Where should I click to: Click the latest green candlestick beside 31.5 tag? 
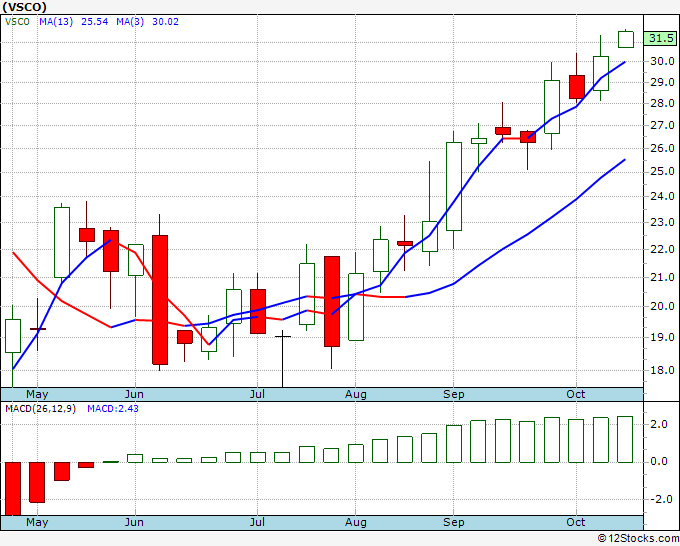click(x=626, y=39)
